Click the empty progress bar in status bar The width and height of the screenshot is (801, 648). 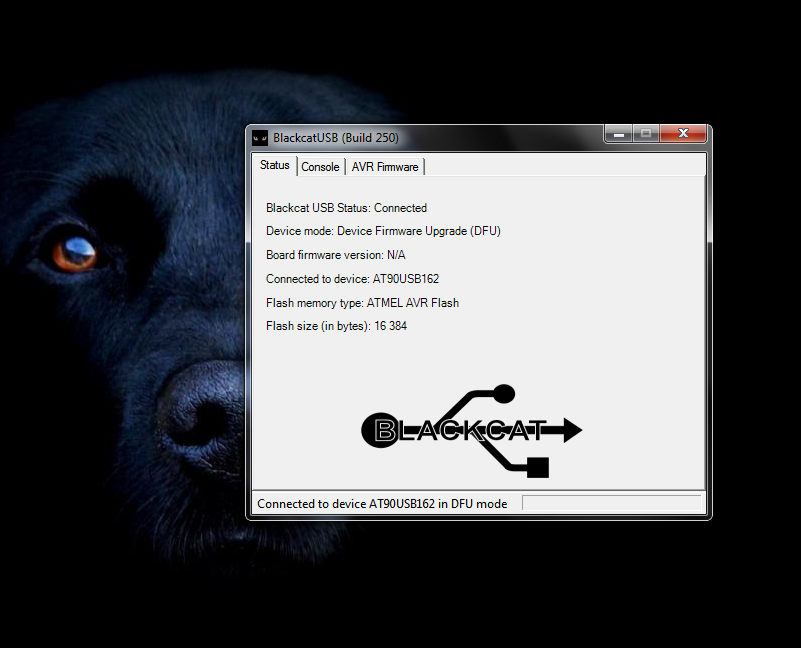(611, 503)
